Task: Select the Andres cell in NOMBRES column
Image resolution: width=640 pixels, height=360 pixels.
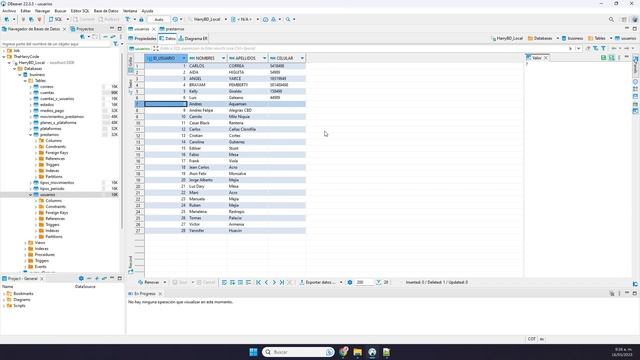Action: [x=207, y=104]
